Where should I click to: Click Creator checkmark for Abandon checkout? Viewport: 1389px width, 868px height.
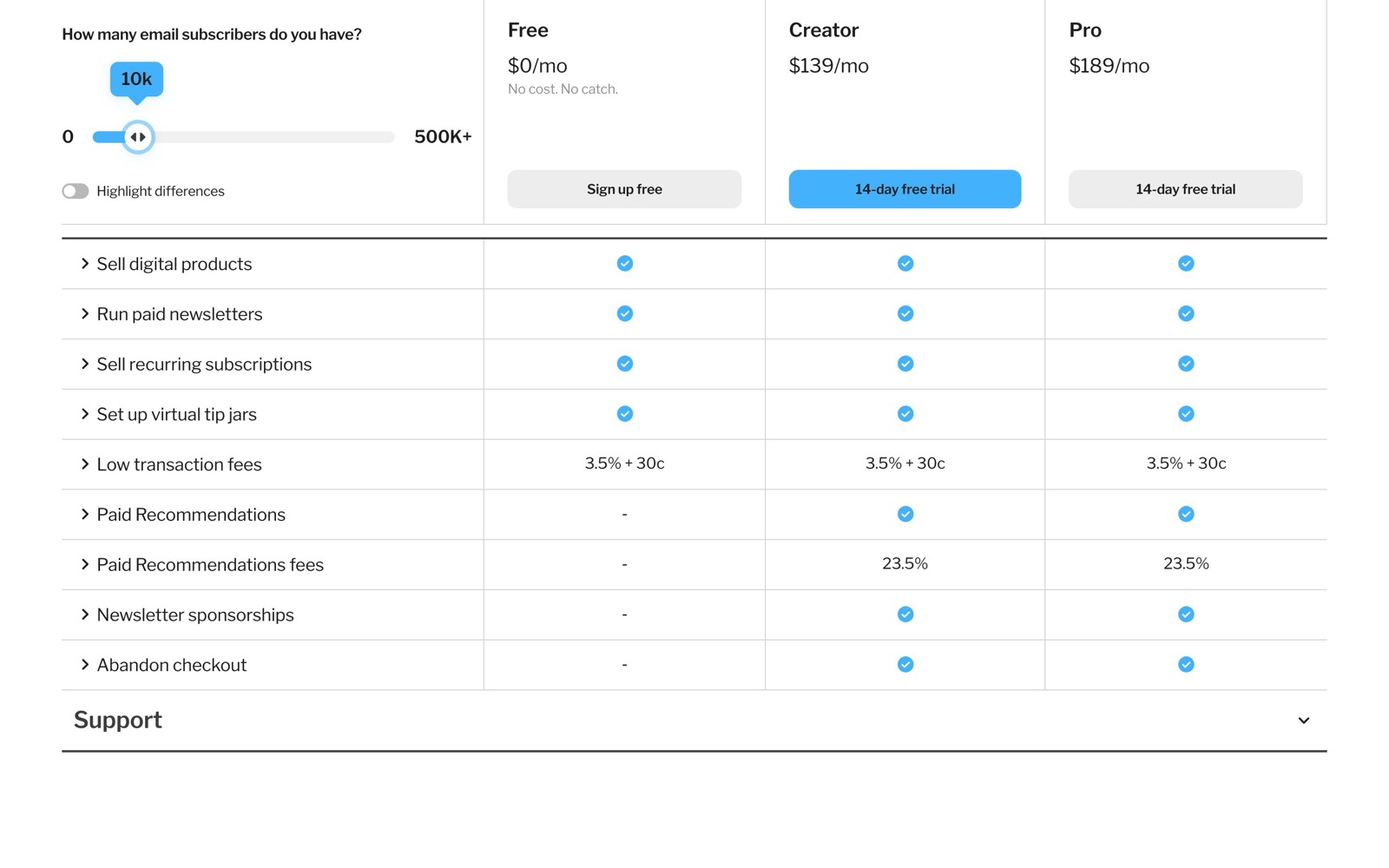tap(905, 664)
